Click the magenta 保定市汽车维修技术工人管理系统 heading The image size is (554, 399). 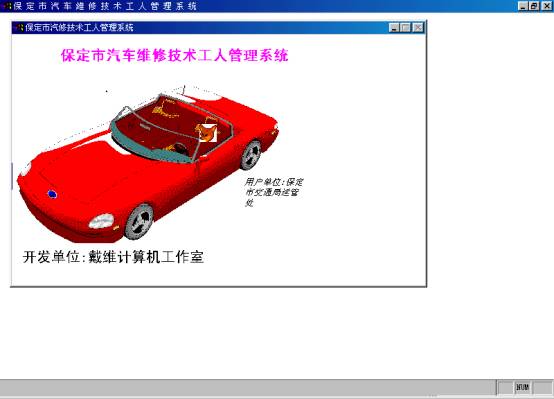click(x=175, y=55)
